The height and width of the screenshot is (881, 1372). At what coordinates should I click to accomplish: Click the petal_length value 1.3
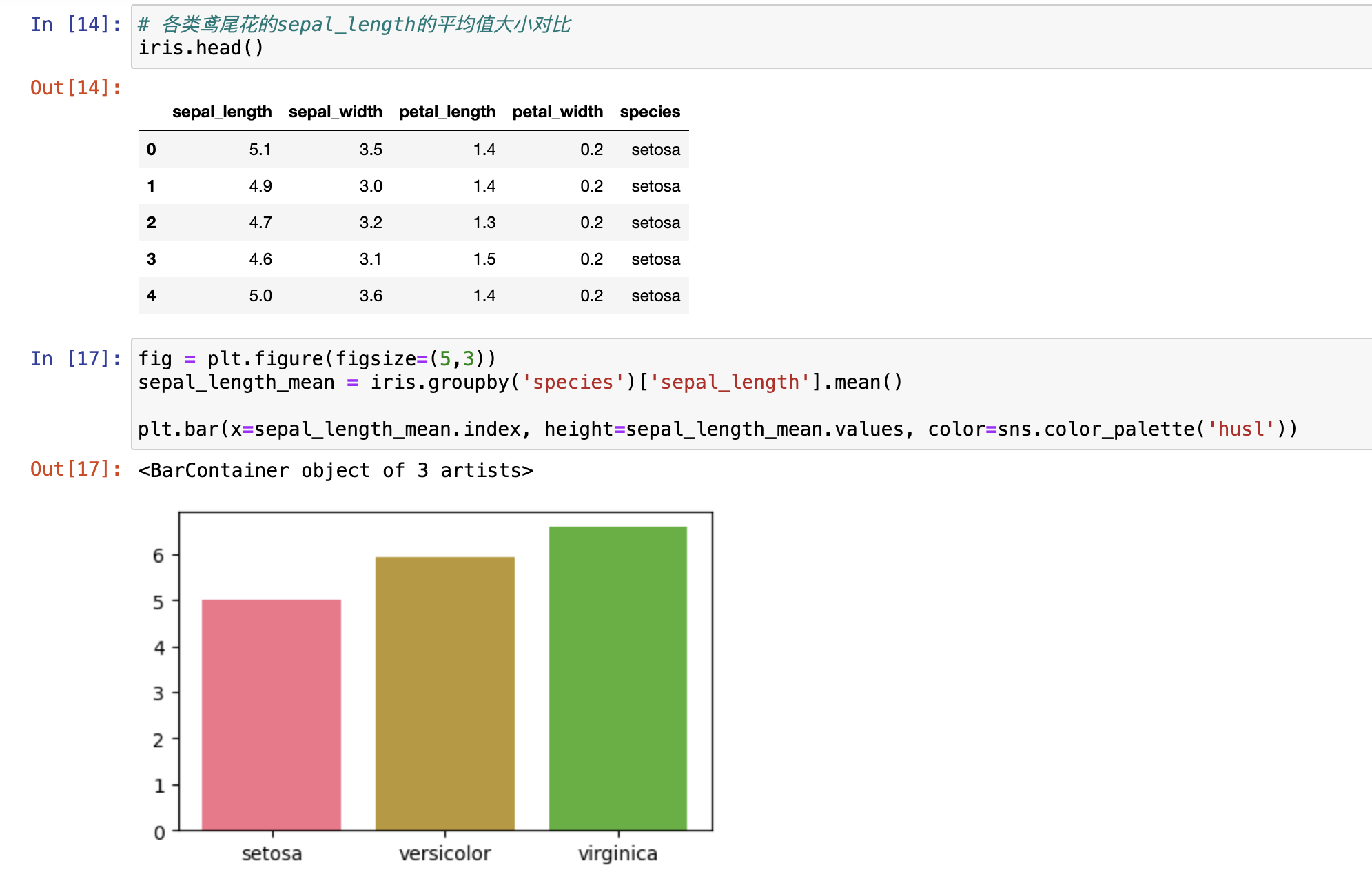point(484,223)
